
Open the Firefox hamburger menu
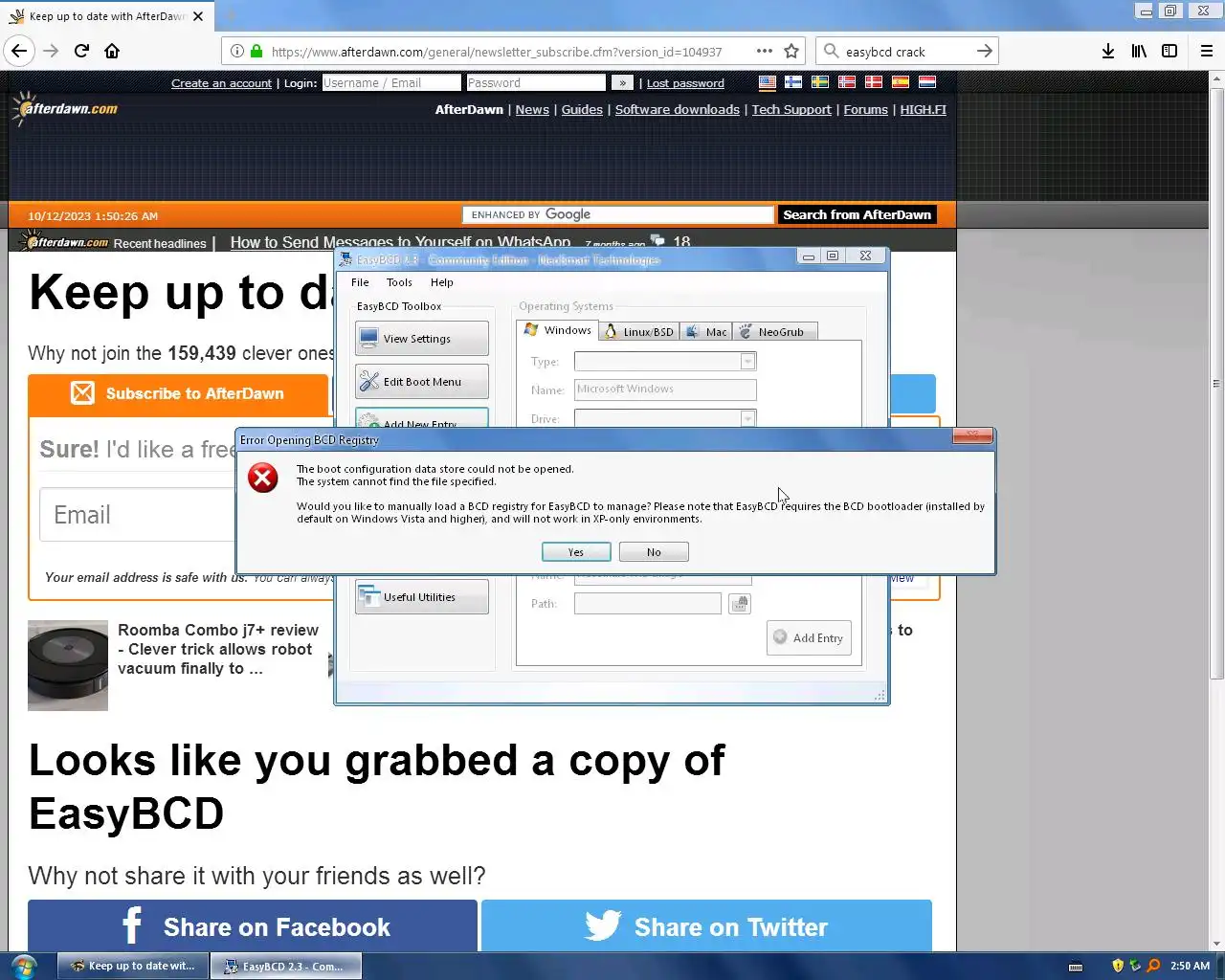(1206, 52)
